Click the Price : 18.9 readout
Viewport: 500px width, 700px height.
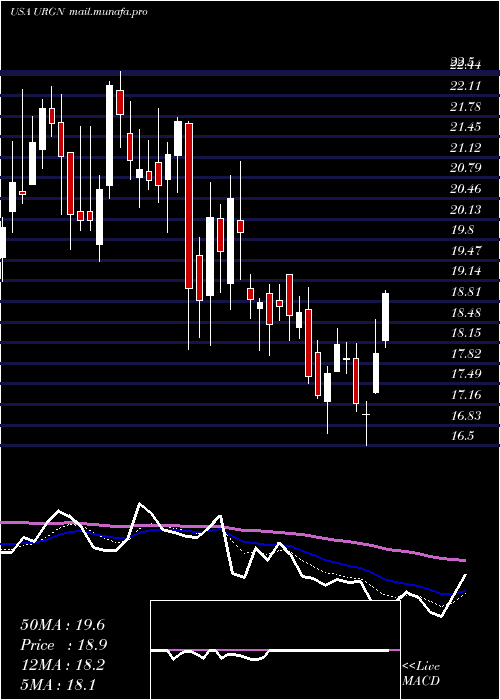(x=63, y=645)
